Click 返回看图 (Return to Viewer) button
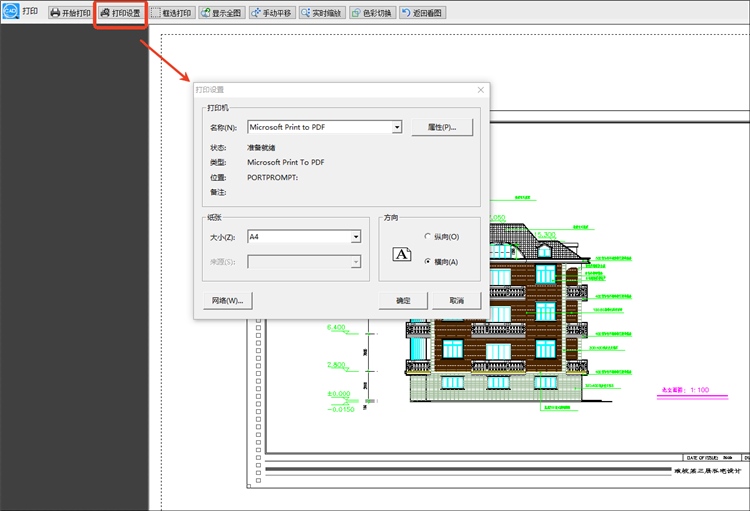This screenshot has height=511, width=750. coord(423,13)
